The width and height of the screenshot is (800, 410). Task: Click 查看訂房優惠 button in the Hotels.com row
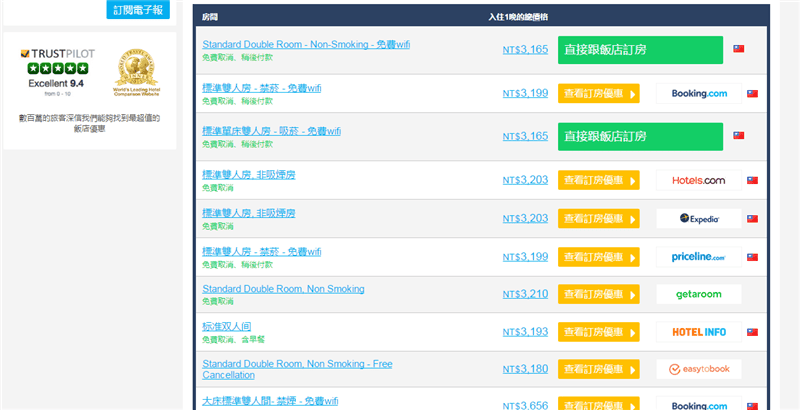coord(598,181)
